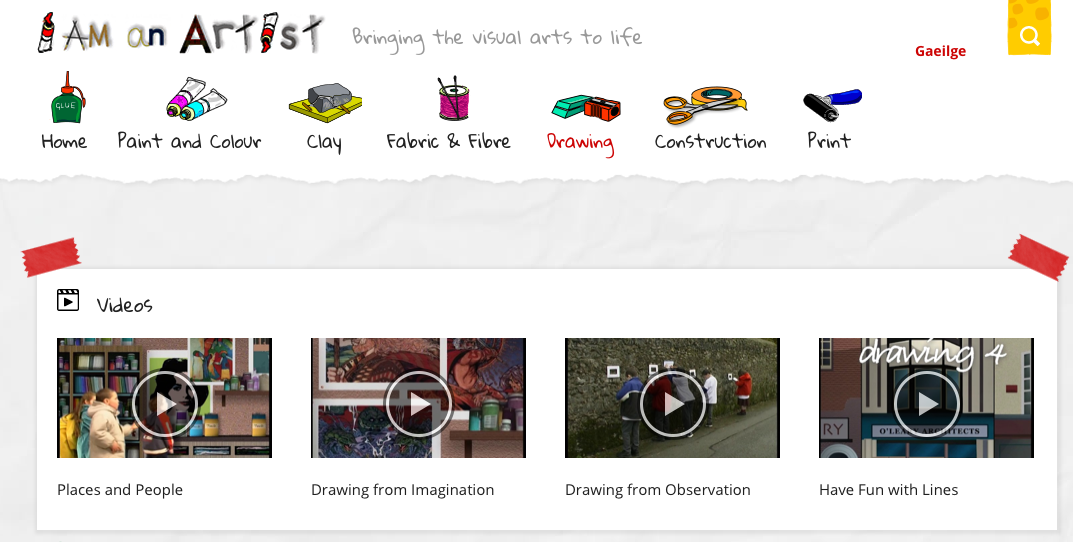1073x542 pixels.
Task: Click the glue bottle Home icon
Action: click(68, 97)
